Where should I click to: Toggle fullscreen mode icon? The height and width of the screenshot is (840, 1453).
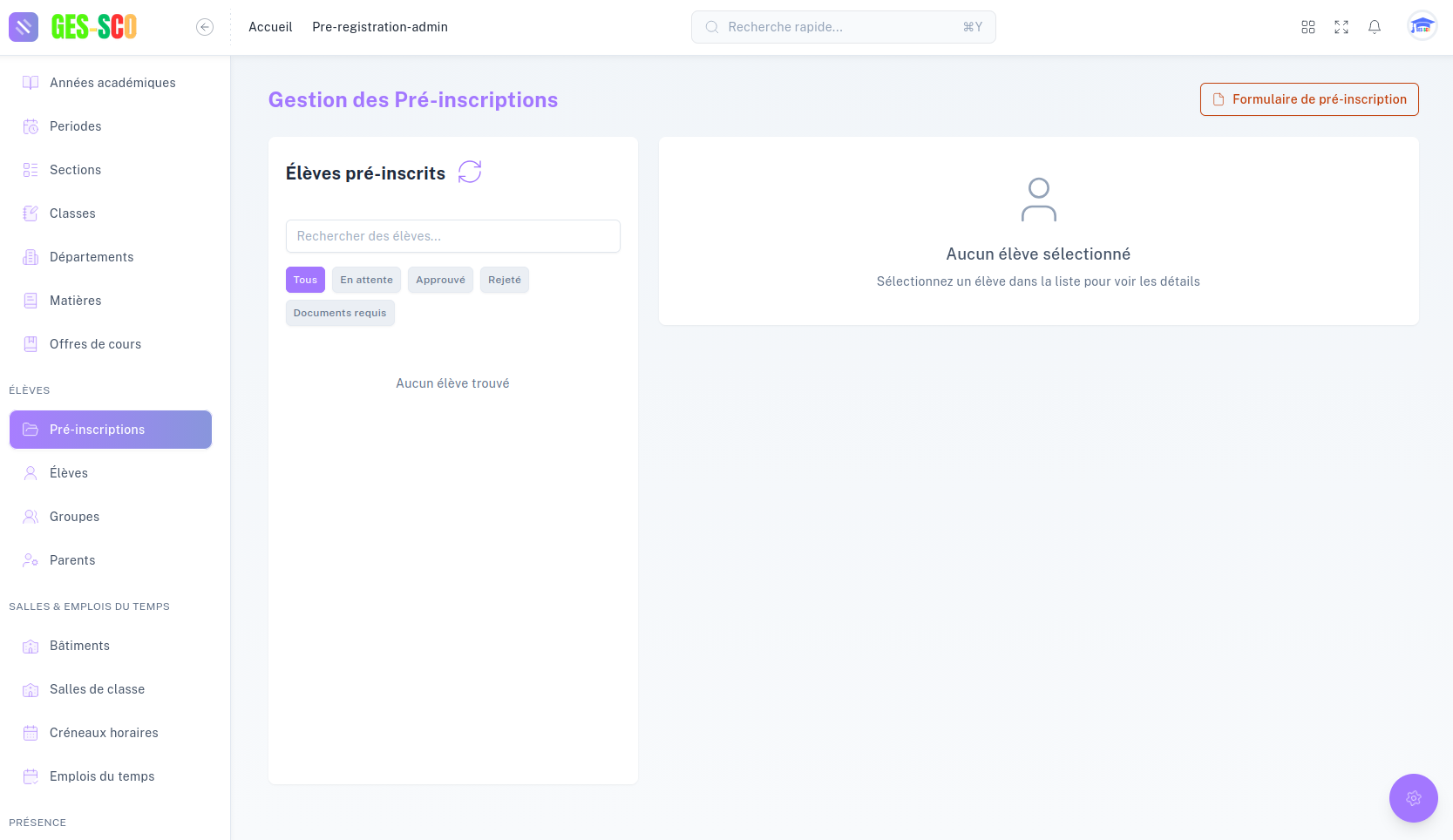click(x=1341, y=27)
